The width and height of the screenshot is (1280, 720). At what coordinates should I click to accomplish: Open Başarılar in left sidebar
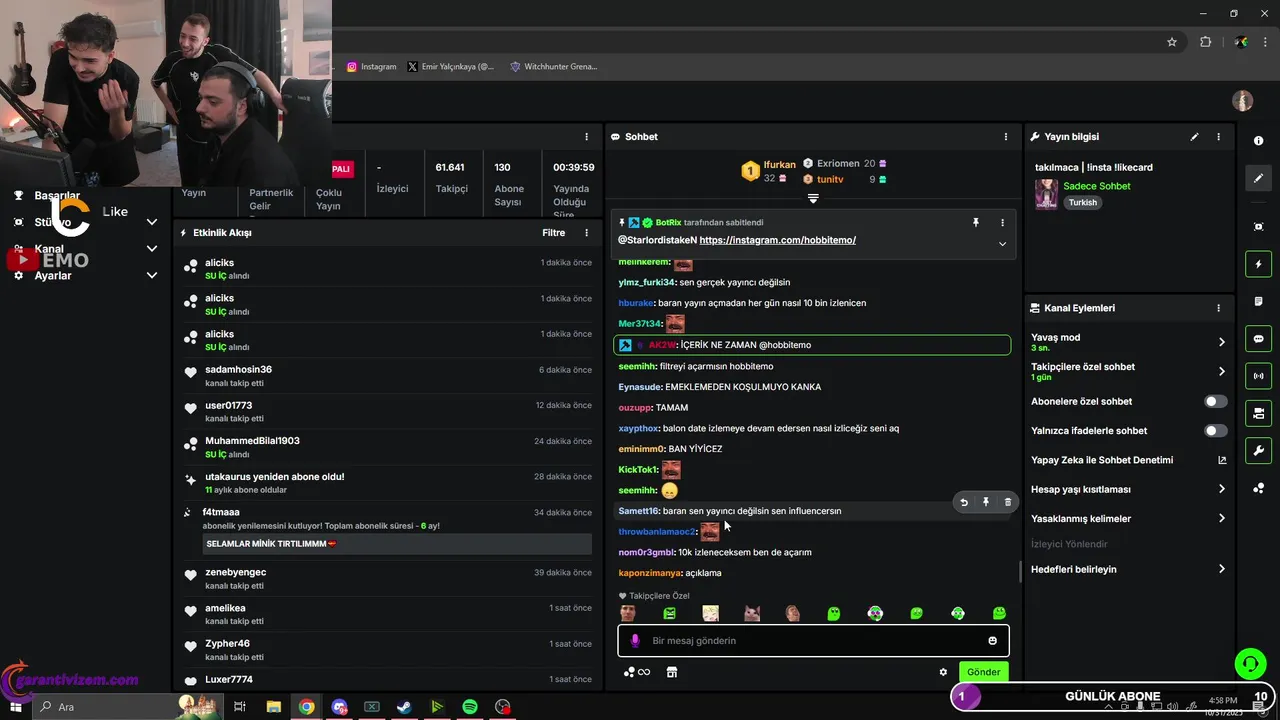57,196
